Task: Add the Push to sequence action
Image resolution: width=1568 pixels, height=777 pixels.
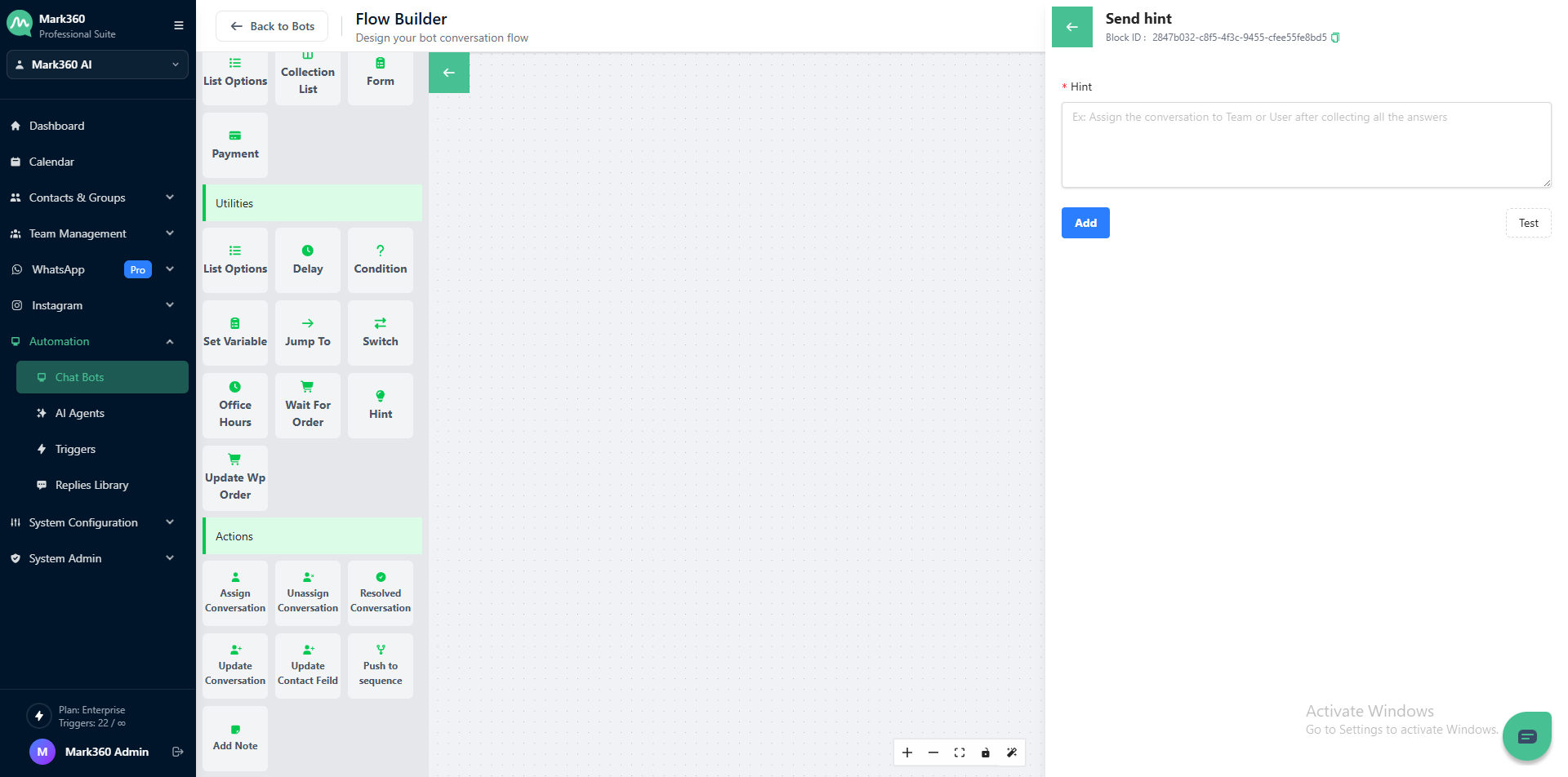Action: (x=381, y=666)
